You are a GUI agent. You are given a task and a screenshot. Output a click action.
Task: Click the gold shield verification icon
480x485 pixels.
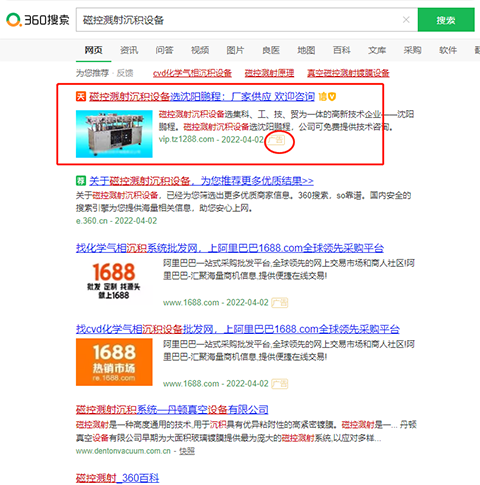click(332, 97)
